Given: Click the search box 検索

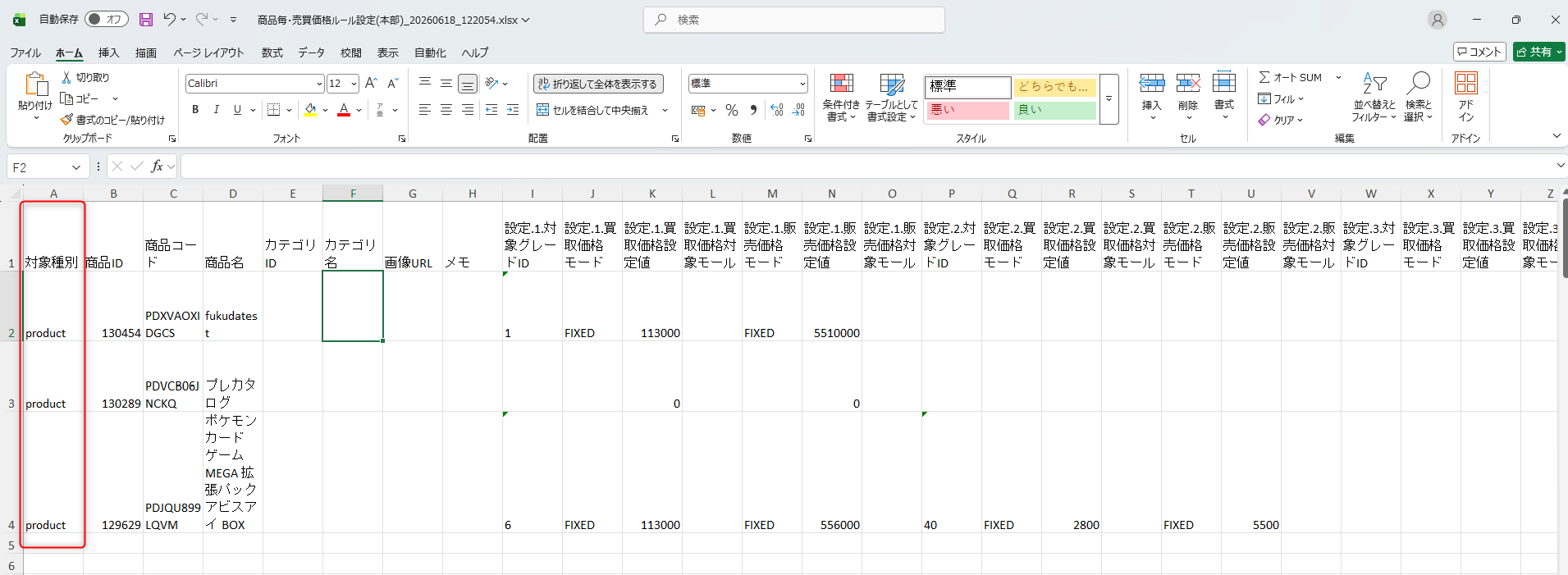Looking at the screenshot, I should pyautogui.click(x=794, y=20).
